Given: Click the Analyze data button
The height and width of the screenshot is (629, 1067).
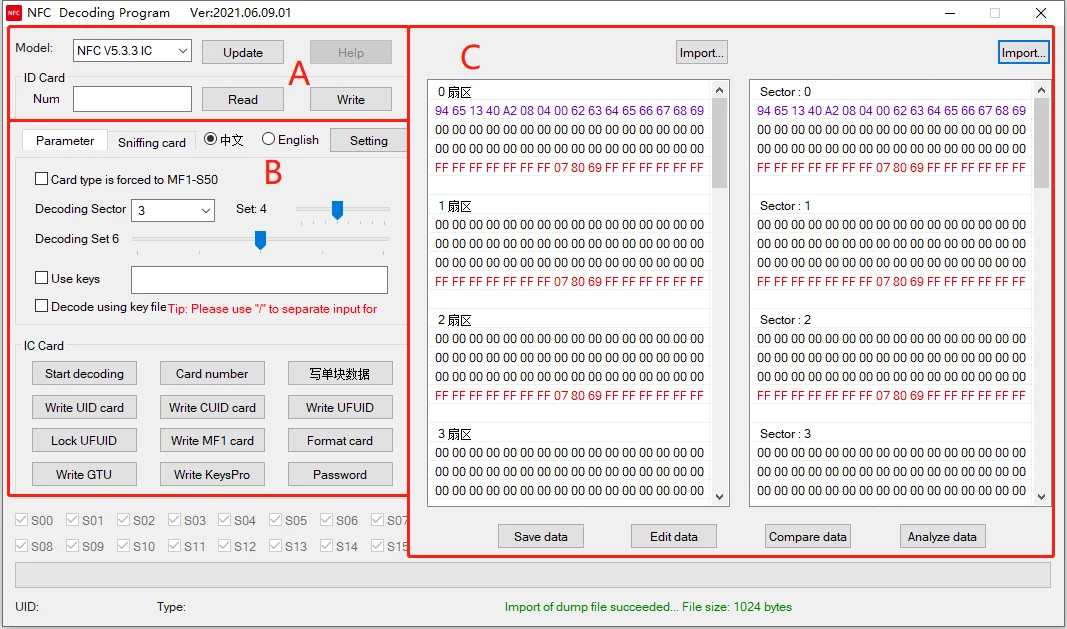Looking at the screenshot, I should tap(942, 536).
